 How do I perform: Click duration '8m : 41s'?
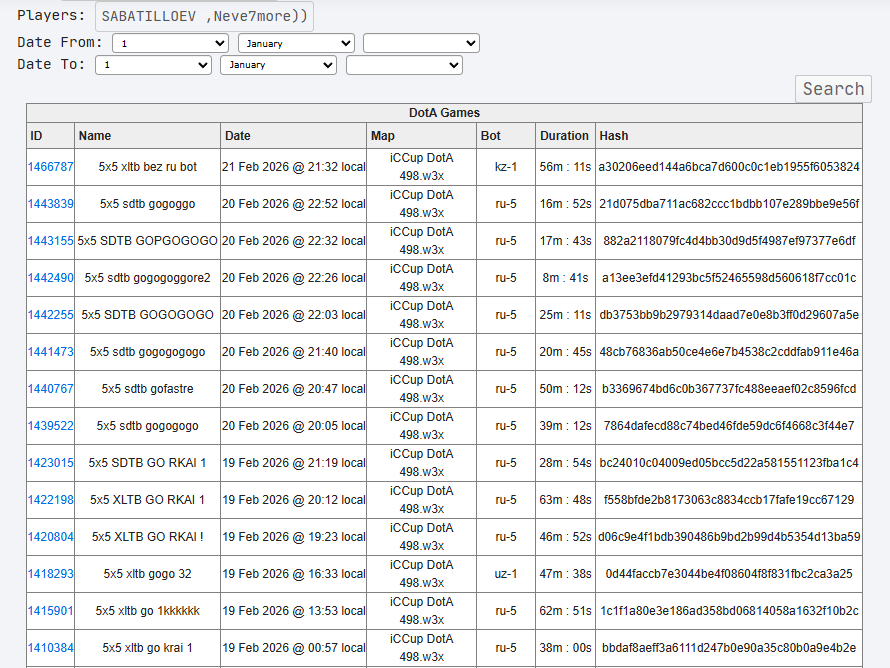click(x=565, y=278)
